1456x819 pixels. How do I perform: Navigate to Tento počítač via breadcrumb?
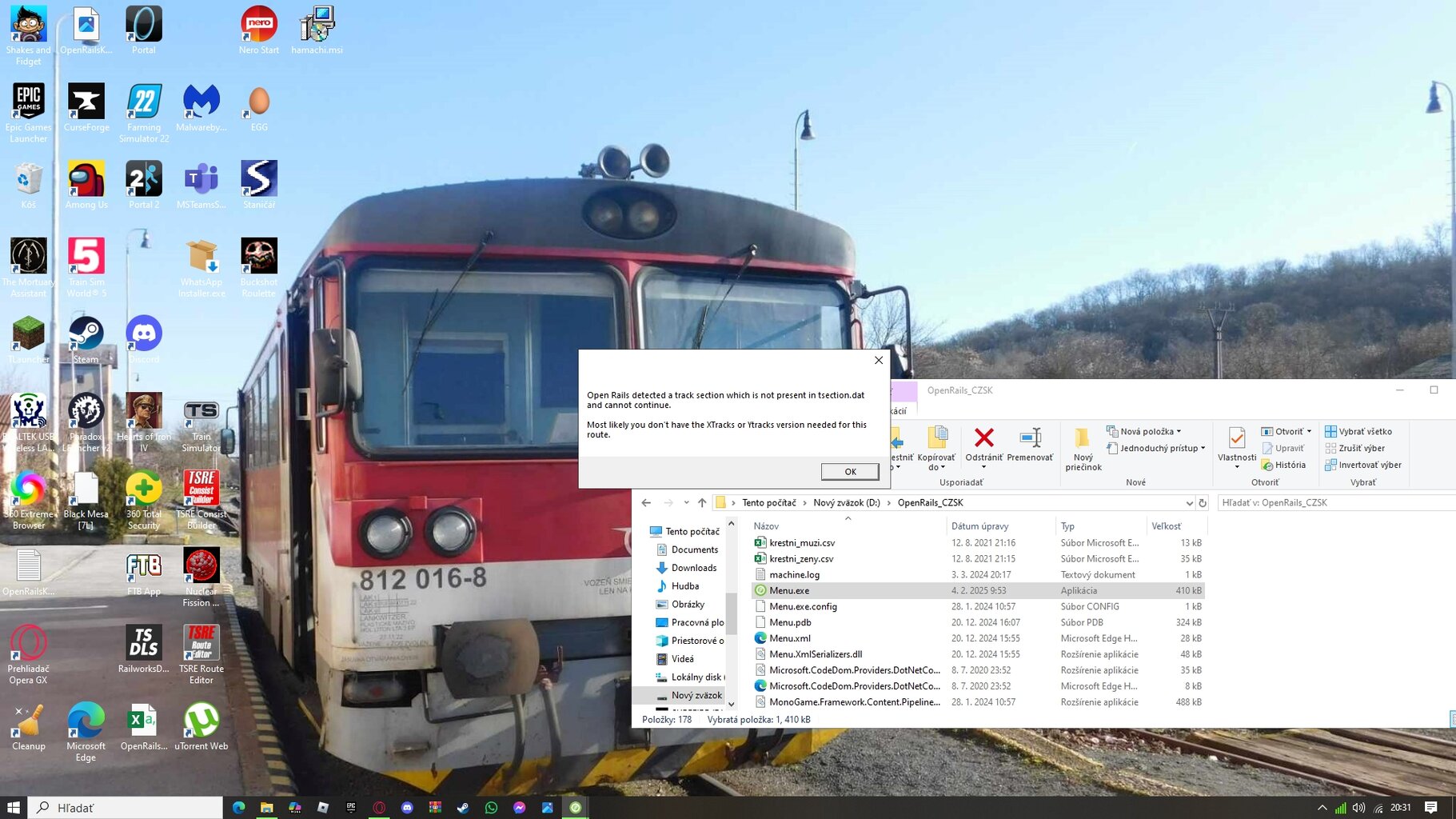768,502
